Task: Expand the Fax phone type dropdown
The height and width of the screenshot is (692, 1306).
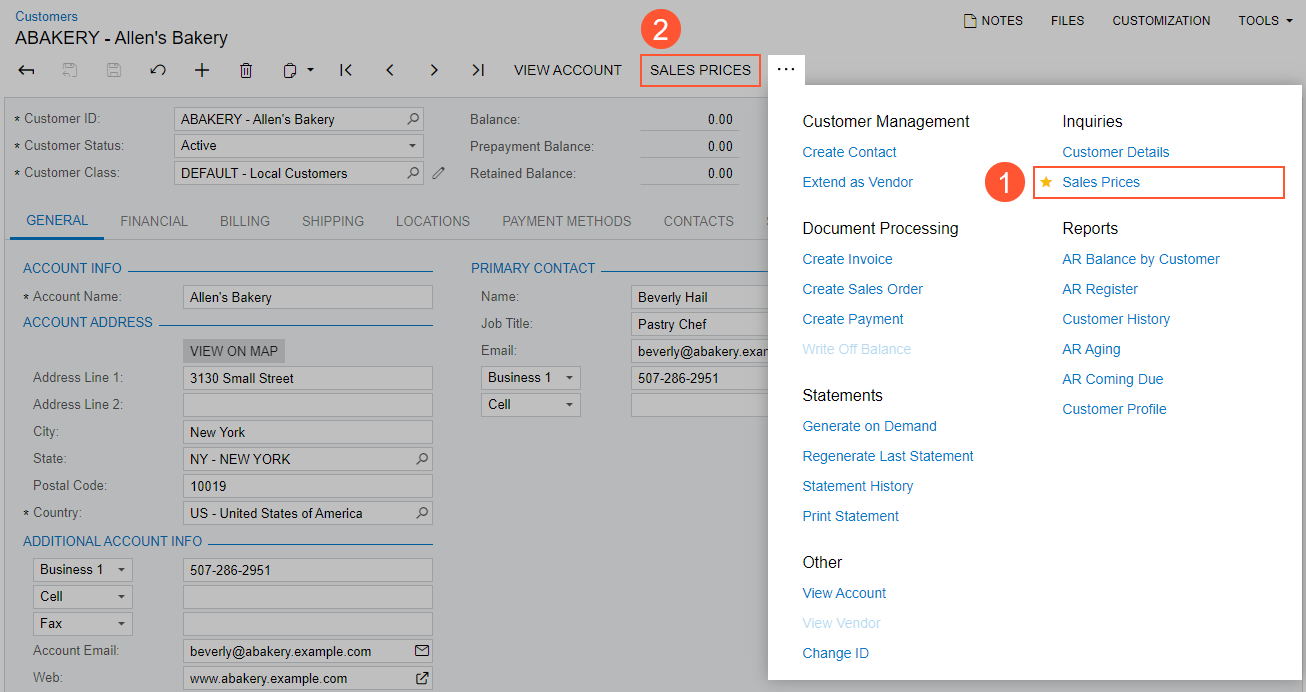Action: (x=121, y=623)
